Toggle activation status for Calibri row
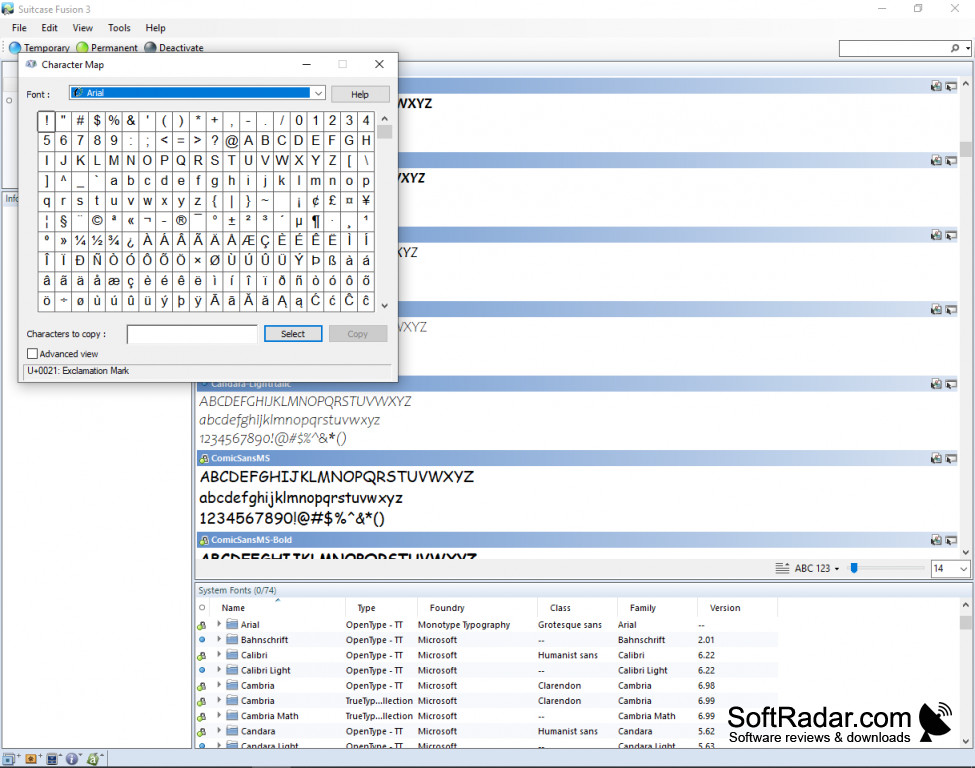Image resolution: width=975 pixels, height=768 pixels. pyautogui.click(x=201, y=655)
